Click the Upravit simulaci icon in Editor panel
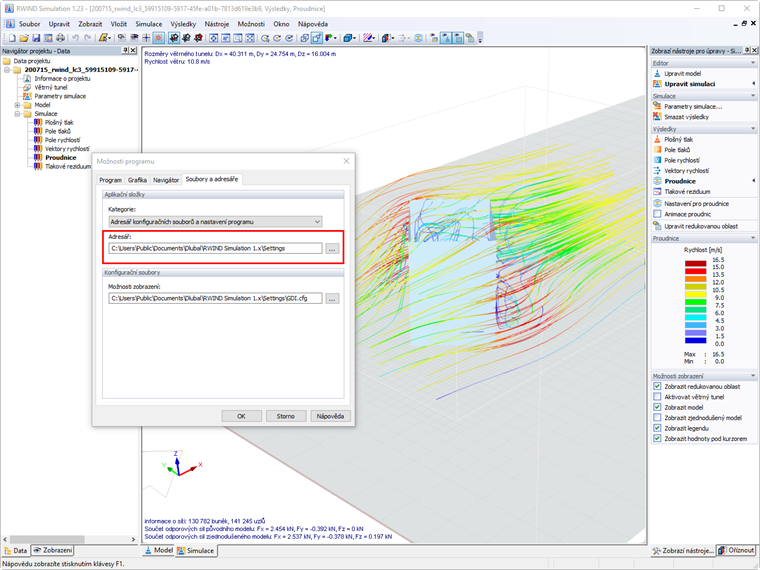The width and height of the screenshot is (760, 570). [x=657, y=84]
